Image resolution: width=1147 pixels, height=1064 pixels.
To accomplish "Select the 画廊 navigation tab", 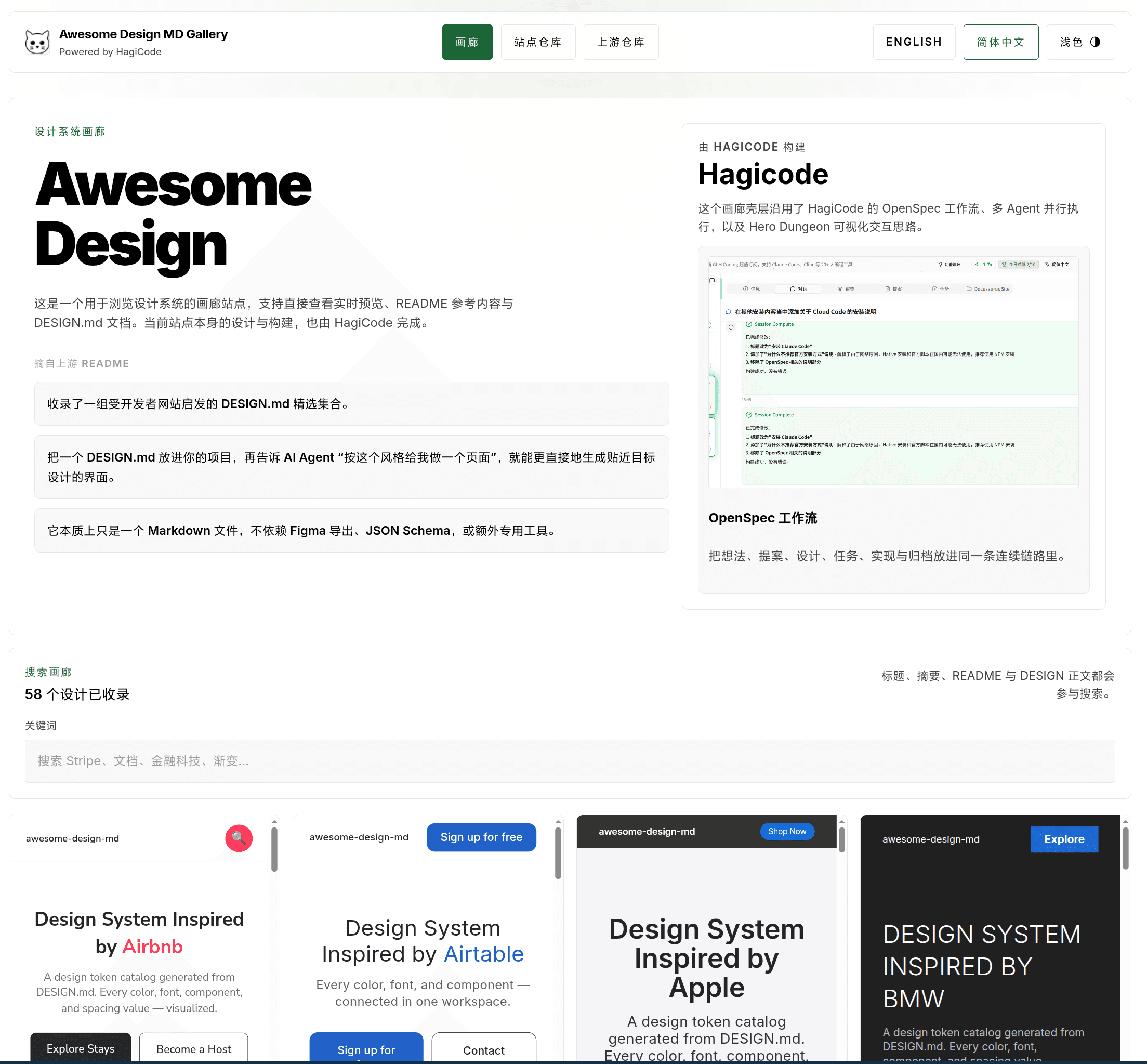I will point(467,42).
